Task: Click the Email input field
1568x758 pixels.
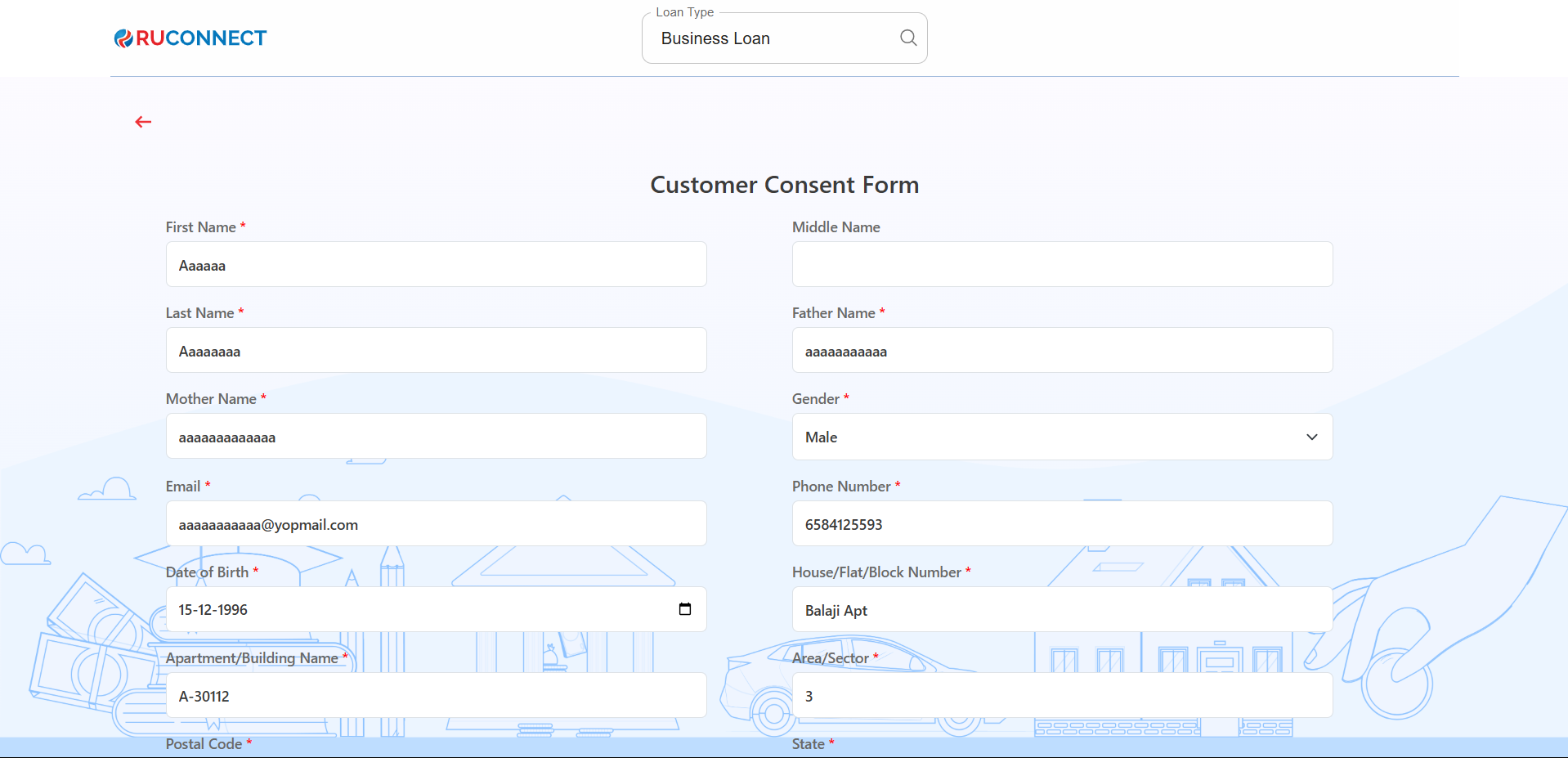Action: (436, 524)
